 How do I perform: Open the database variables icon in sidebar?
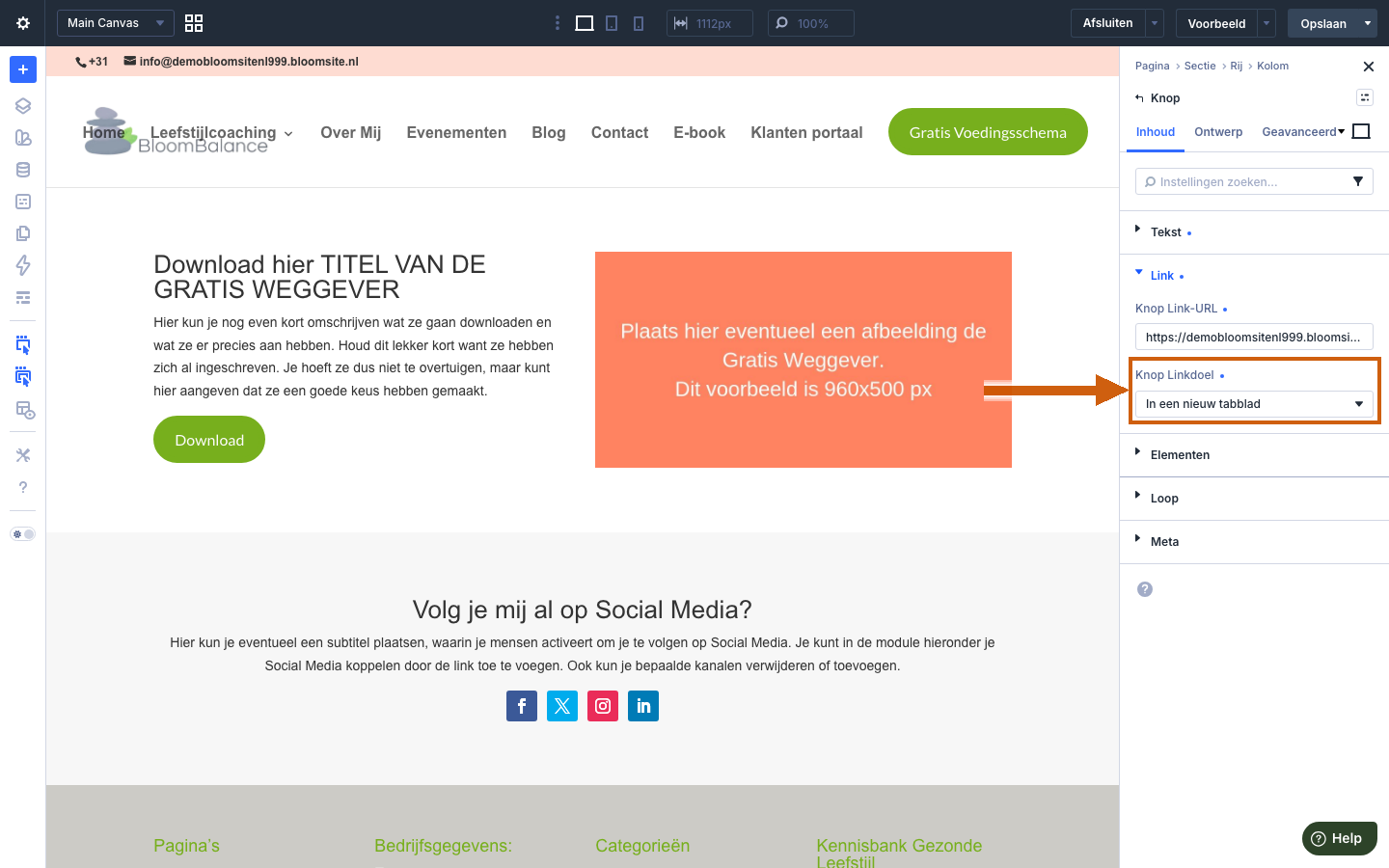point(23,170)
